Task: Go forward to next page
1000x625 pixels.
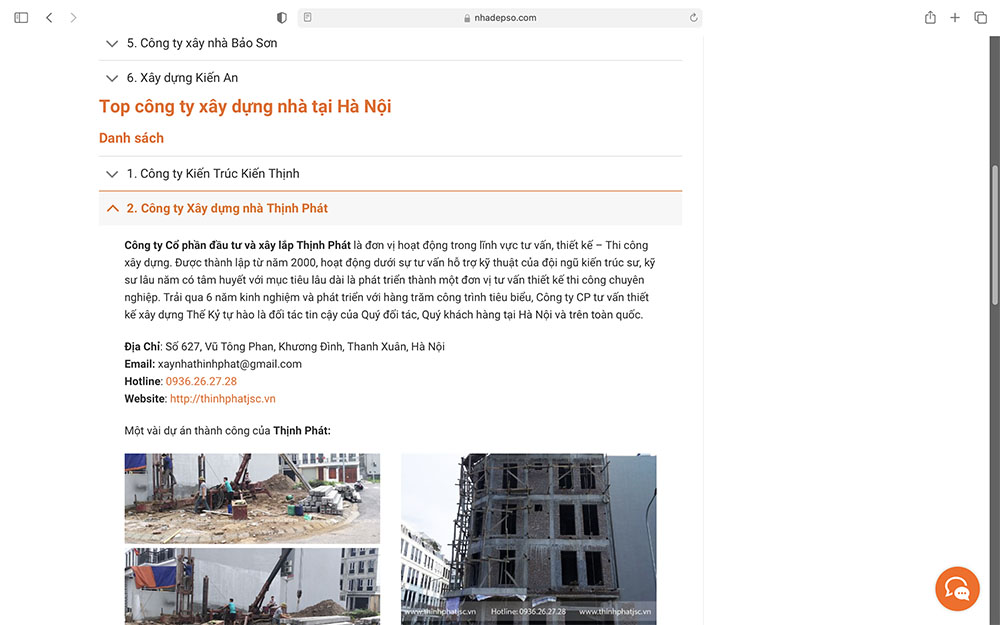Action: [73, 18]
